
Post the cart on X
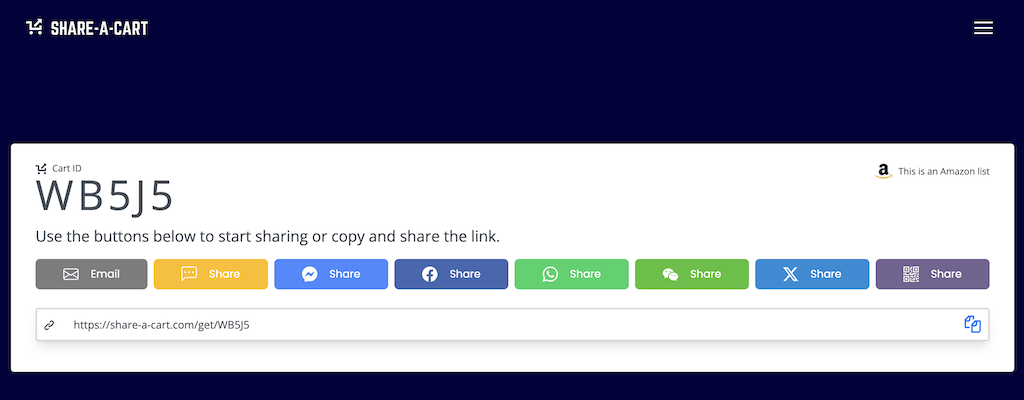tap(812, 274)
